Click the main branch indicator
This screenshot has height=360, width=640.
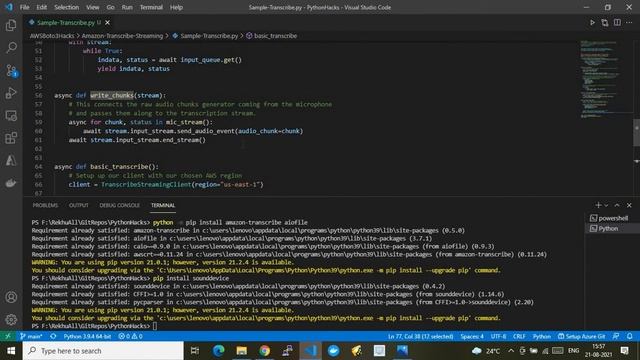[x=31, y=336]
